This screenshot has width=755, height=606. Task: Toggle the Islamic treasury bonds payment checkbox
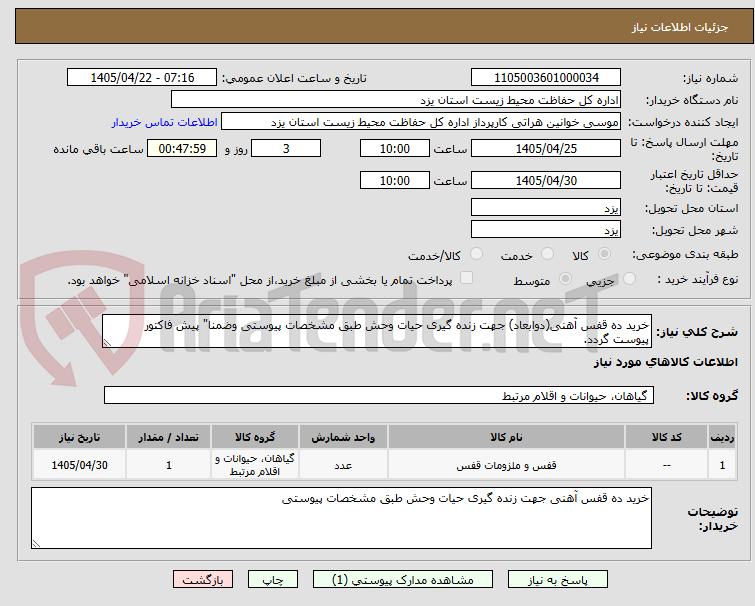tap(466, 278)
